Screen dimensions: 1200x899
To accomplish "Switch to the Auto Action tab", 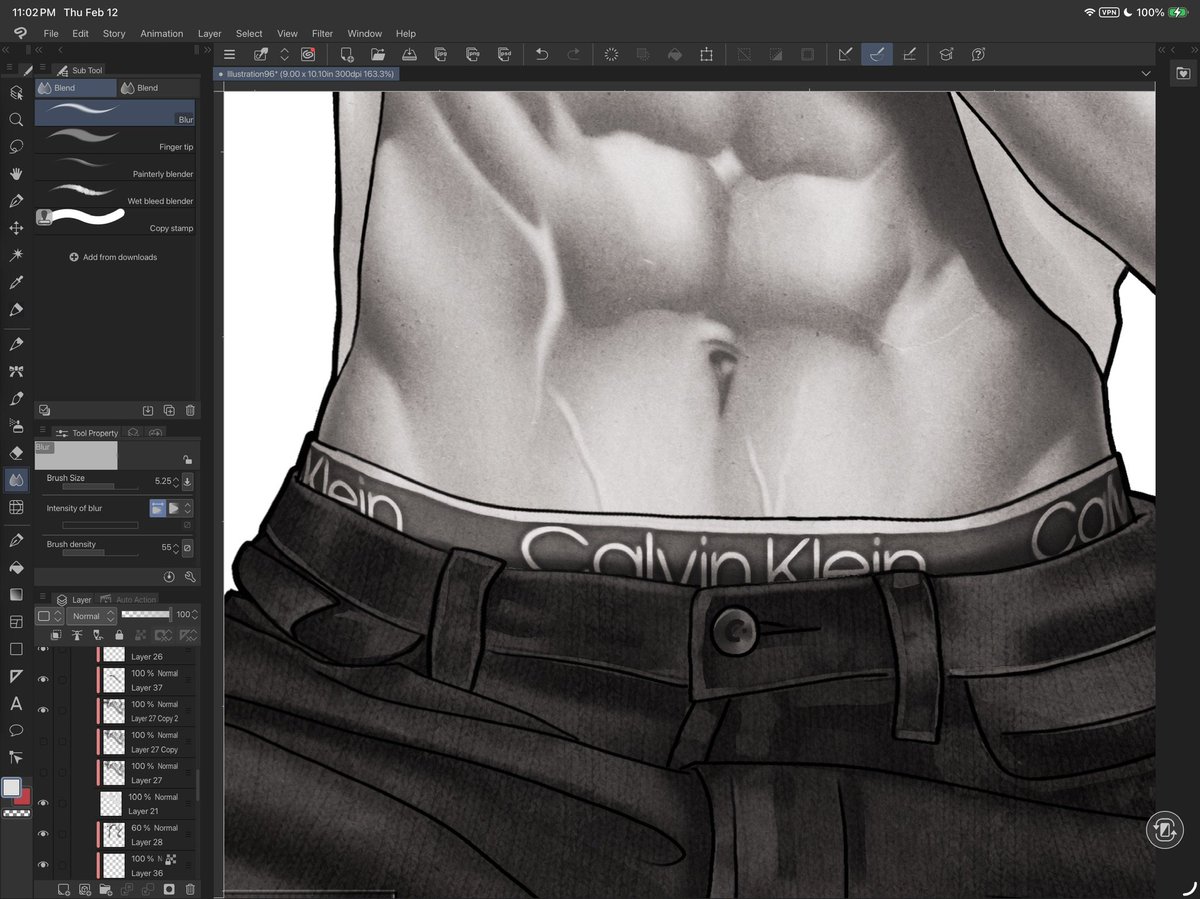I will (129, 599).
